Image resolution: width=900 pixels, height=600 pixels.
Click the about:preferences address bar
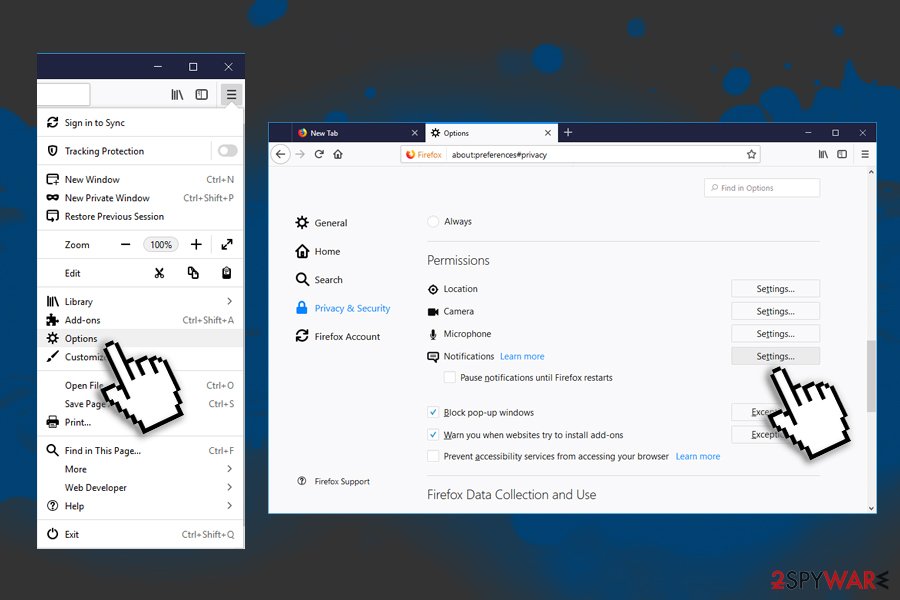pyautogui.click(x=580, y=154)
